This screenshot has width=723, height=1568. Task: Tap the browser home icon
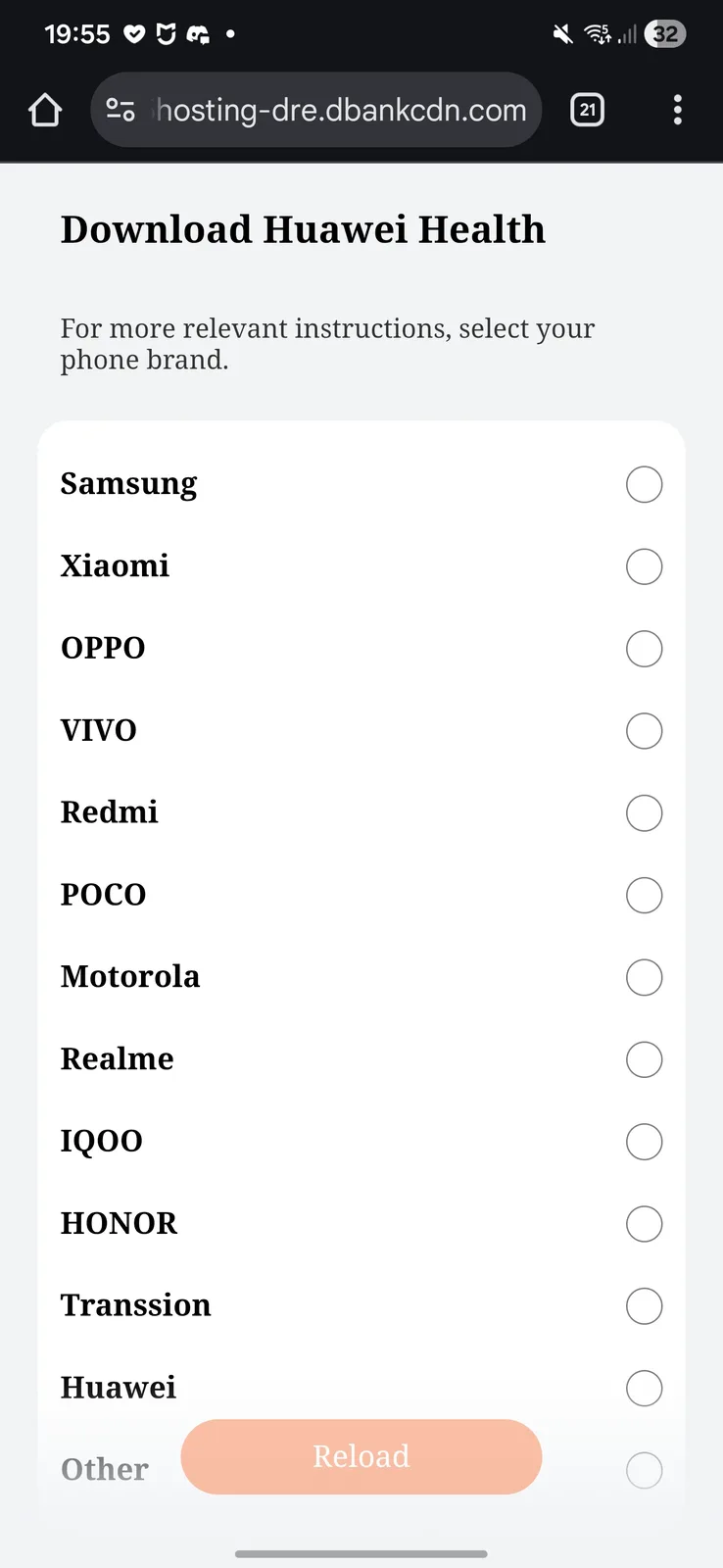45,110
